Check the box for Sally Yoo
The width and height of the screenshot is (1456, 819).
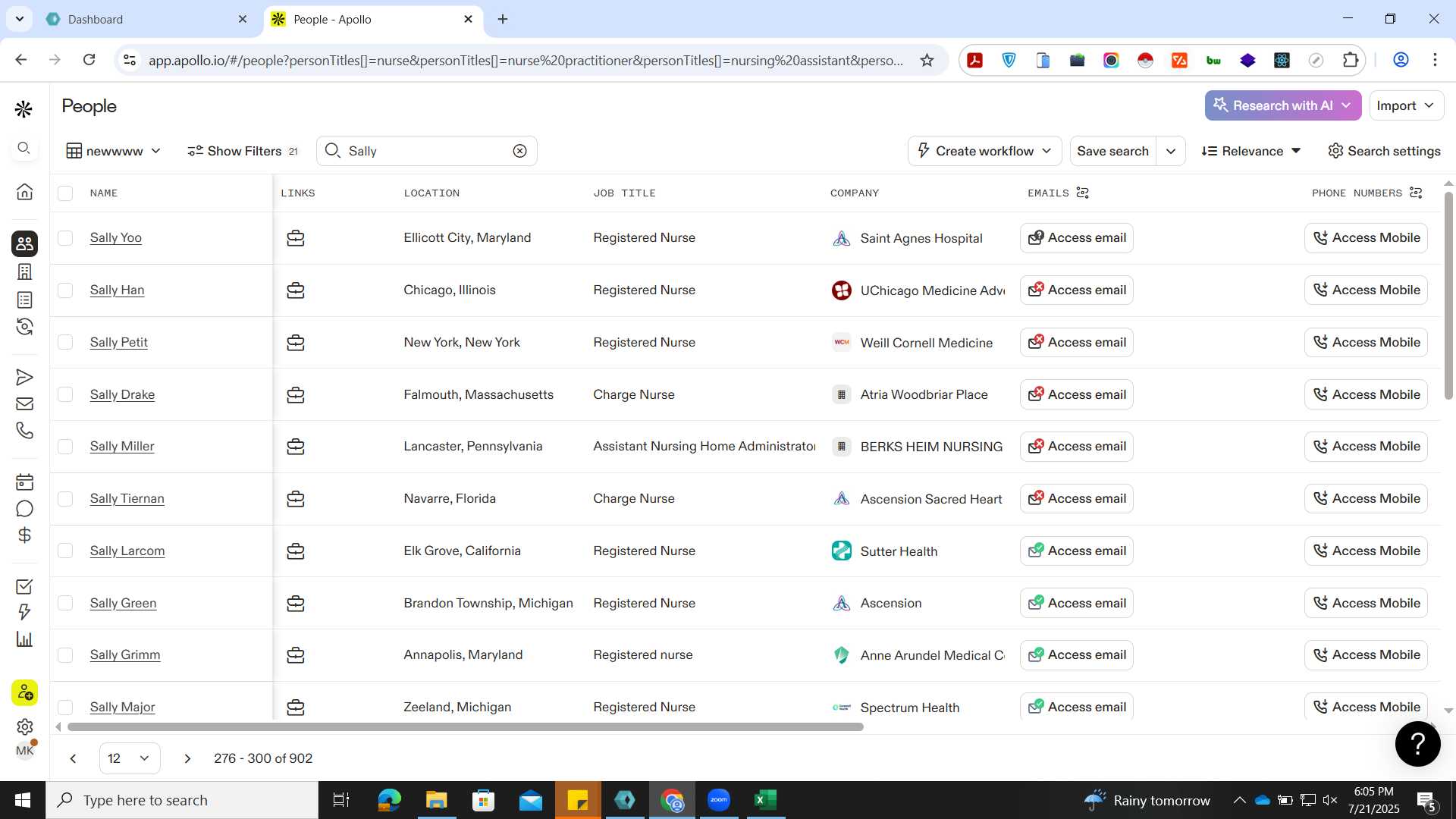click(x=65, y=238)
